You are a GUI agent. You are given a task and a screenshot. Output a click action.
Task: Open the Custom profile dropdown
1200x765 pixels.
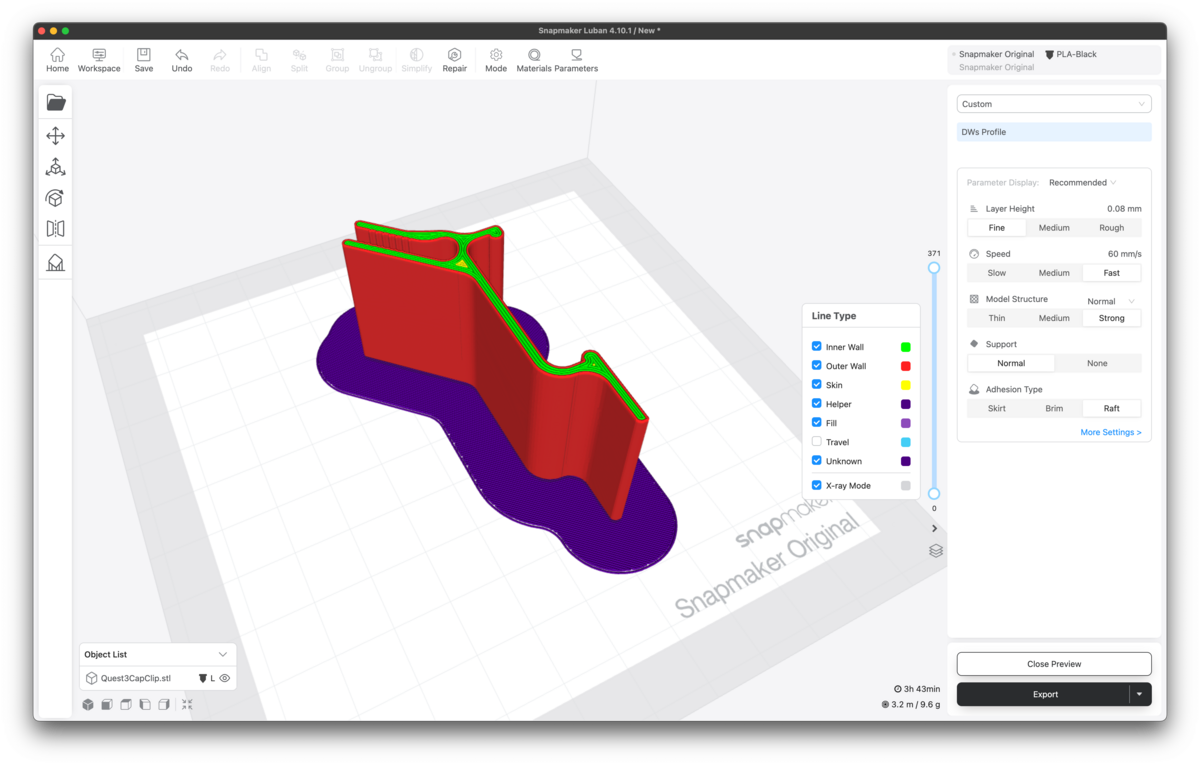pyautogui.click(x=1054, y=104)
